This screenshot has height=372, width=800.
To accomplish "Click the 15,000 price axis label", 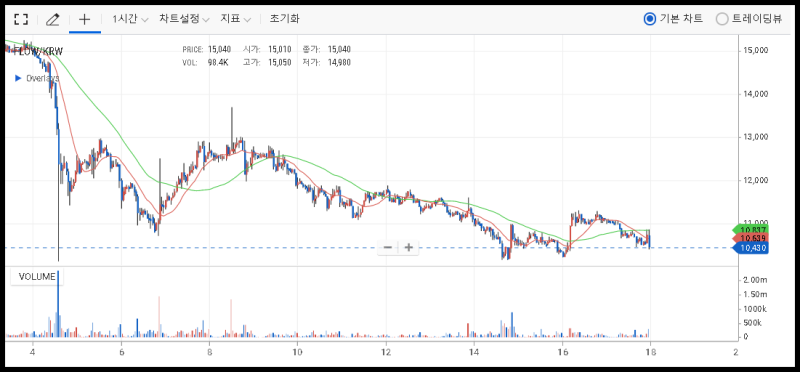I will (756, 51).
